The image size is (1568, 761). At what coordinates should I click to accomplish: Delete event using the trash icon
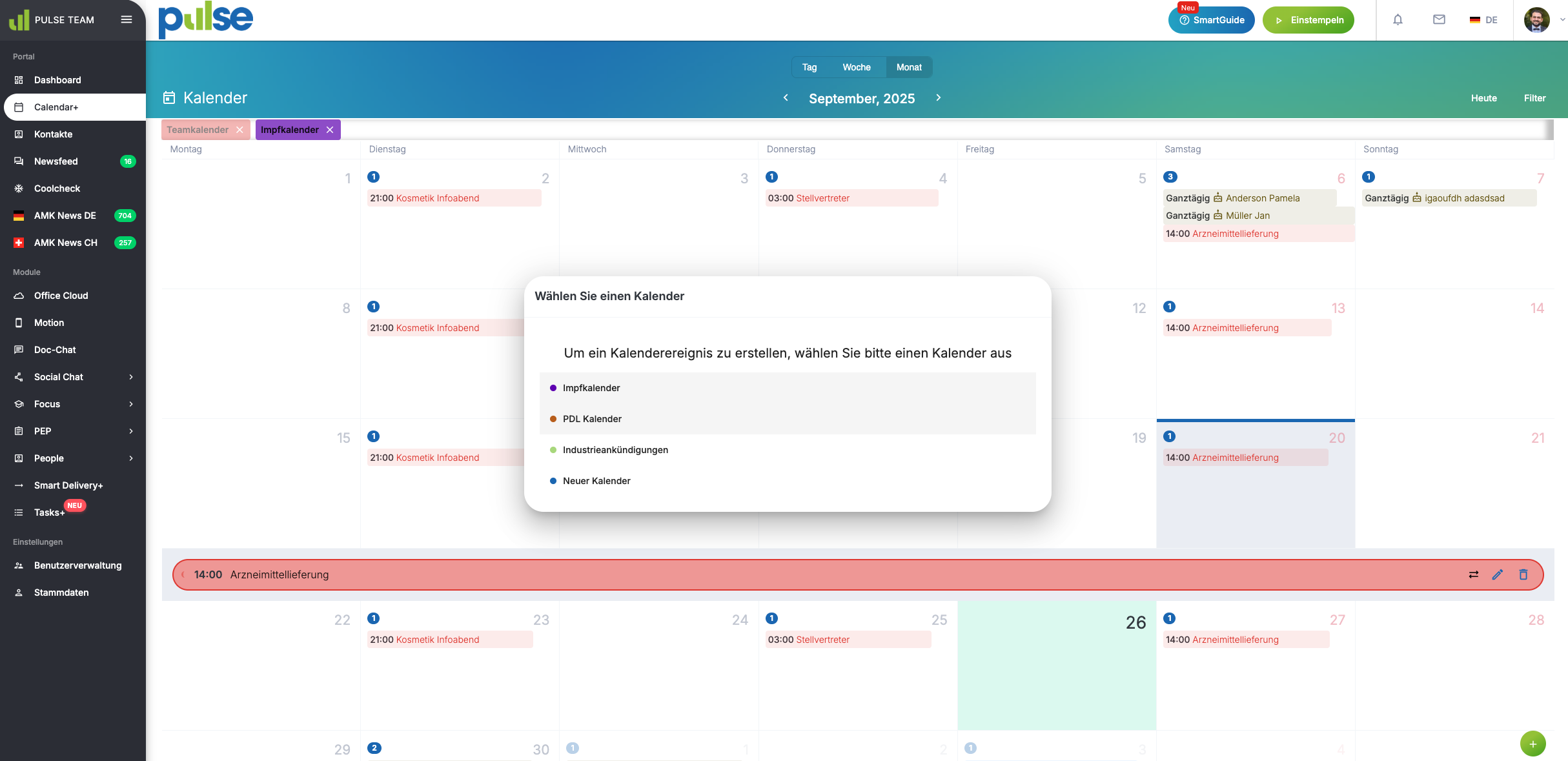(1523, 574)
